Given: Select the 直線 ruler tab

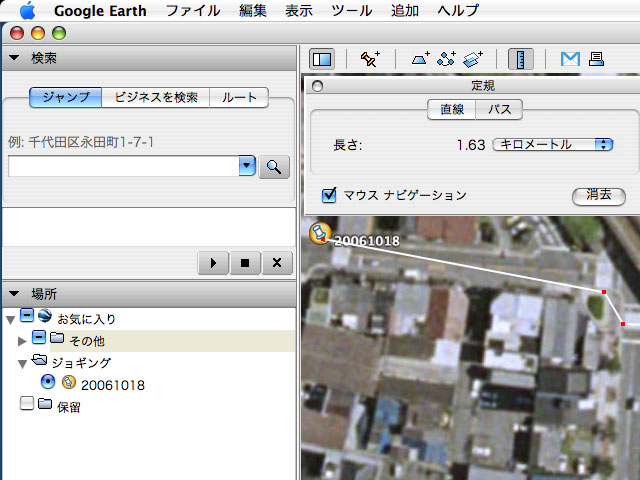Looking at the screenshot, I should point(451,109).
